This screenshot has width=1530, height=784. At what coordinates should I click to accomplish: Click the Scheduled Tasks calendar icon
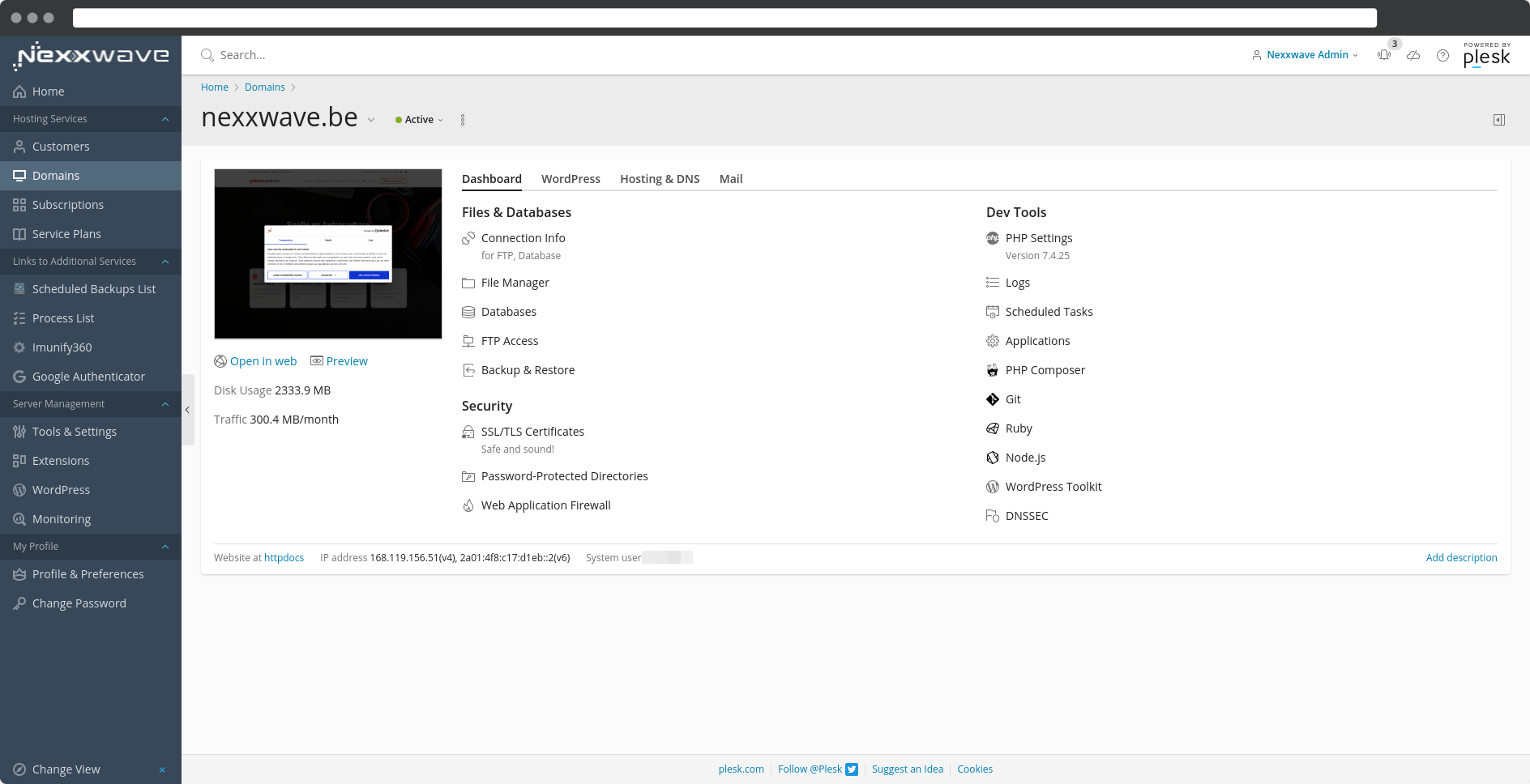[x=993, y=312]
